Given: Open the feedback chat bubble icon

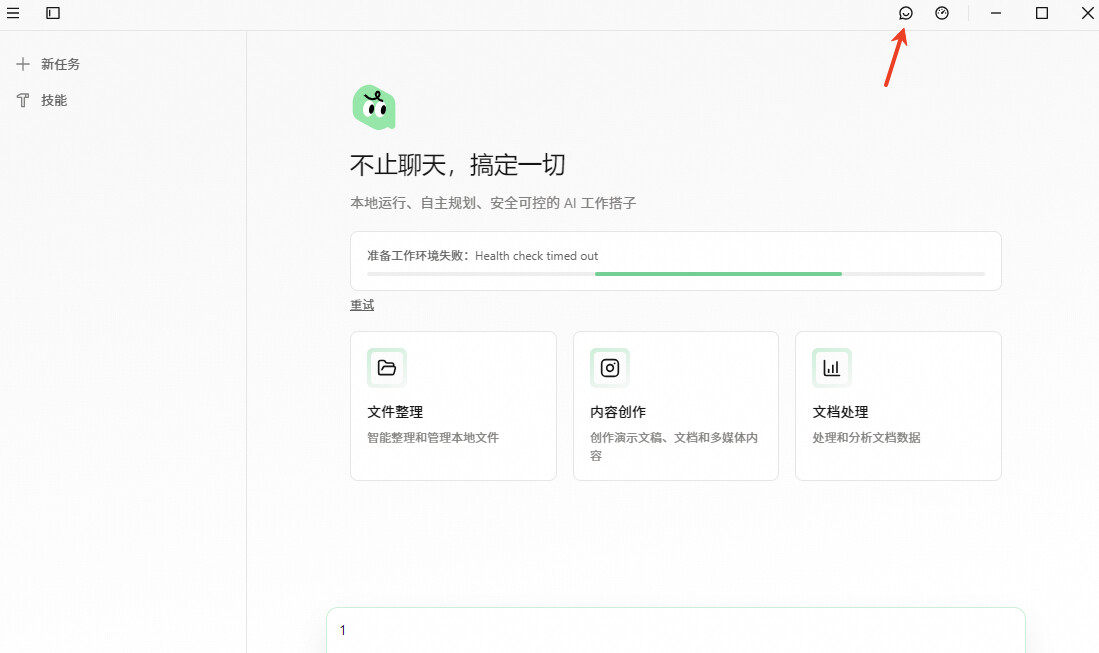Looking at the screenshot, I should click(x=906, y=13).
